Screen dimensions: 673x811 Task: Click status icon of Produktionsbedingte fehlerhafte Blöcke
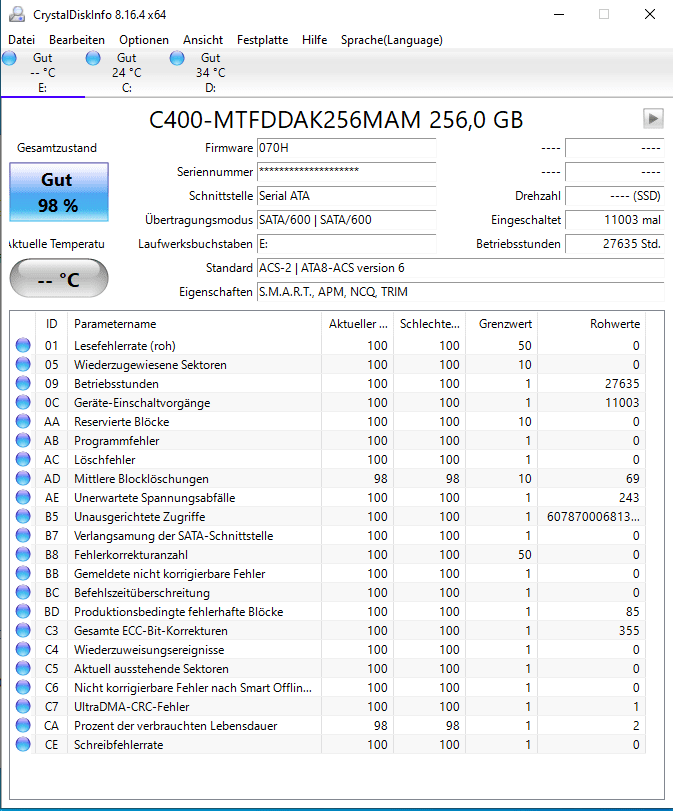(x=23, y=611)
